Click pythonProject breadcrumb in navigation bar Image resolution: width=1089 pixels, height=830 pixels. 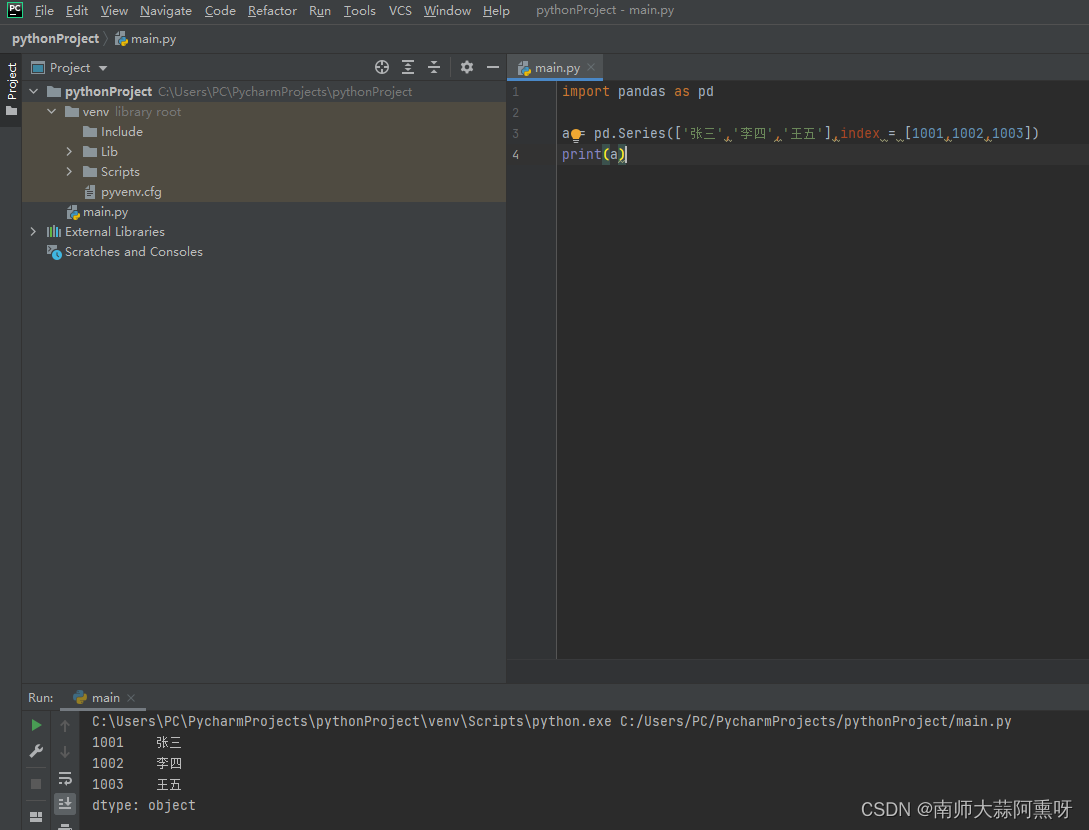point(56,39)
